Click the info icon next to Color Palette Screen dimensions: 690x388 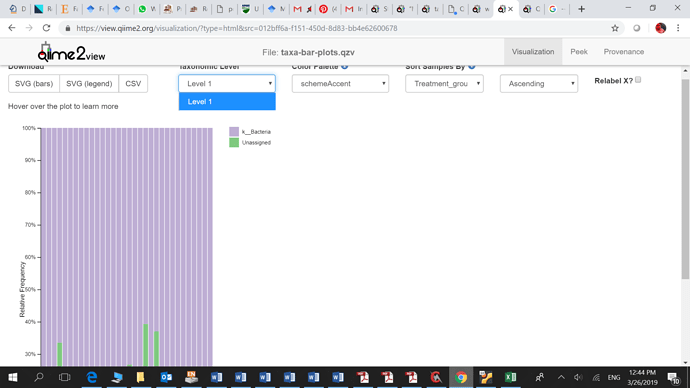click(x=345, y=66)
